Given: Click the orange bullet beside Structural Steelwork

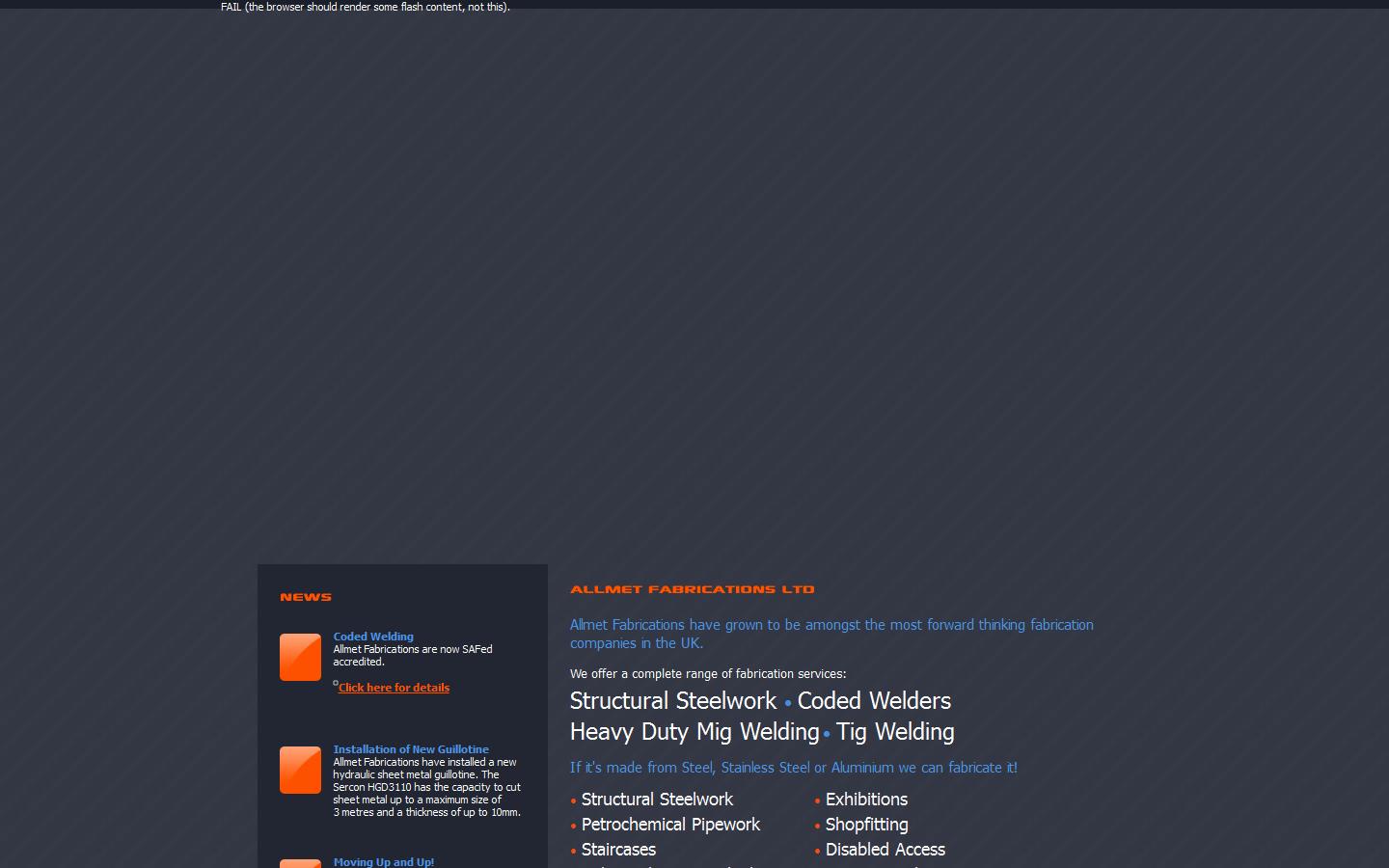Looking at the screenshot, I should pyautogui.click(x=573, y=800).
